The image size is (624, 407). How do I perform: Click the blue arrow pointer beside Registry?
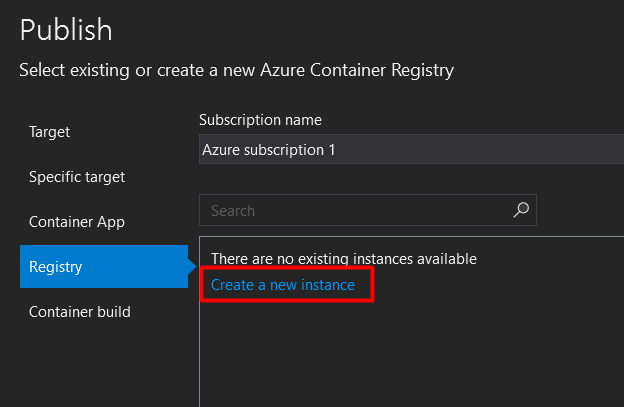tap(191, 266)
